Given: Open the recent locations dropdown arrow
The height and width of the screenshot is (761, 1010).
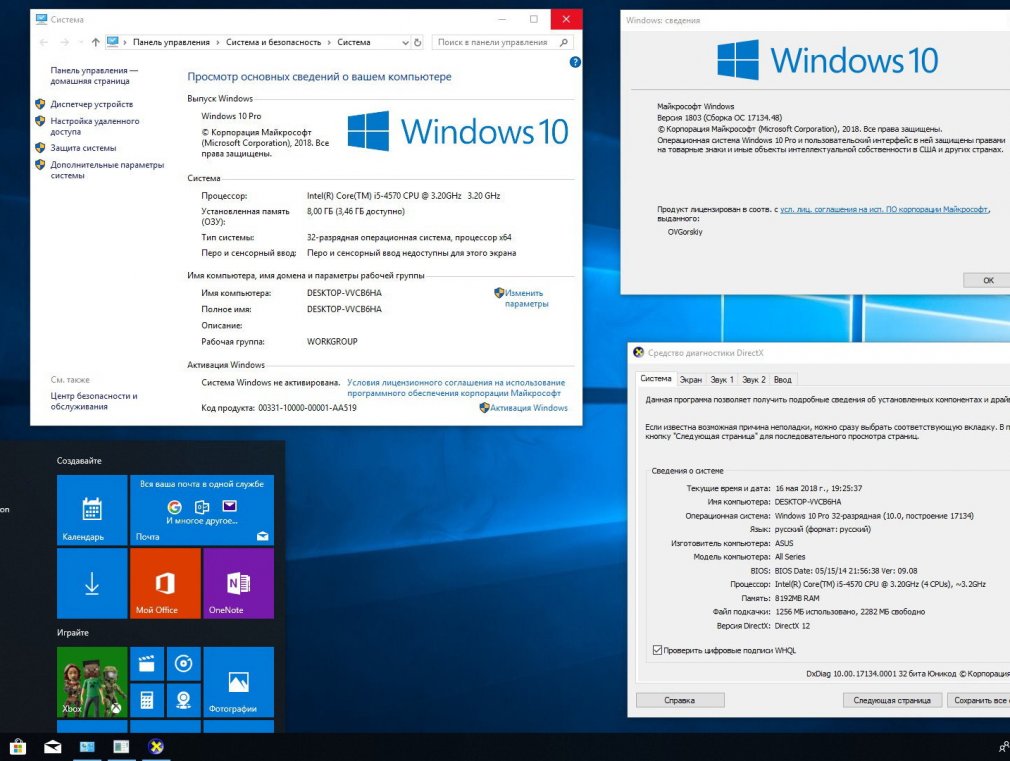Looking at the screenshot, I should tap(81, 43).
